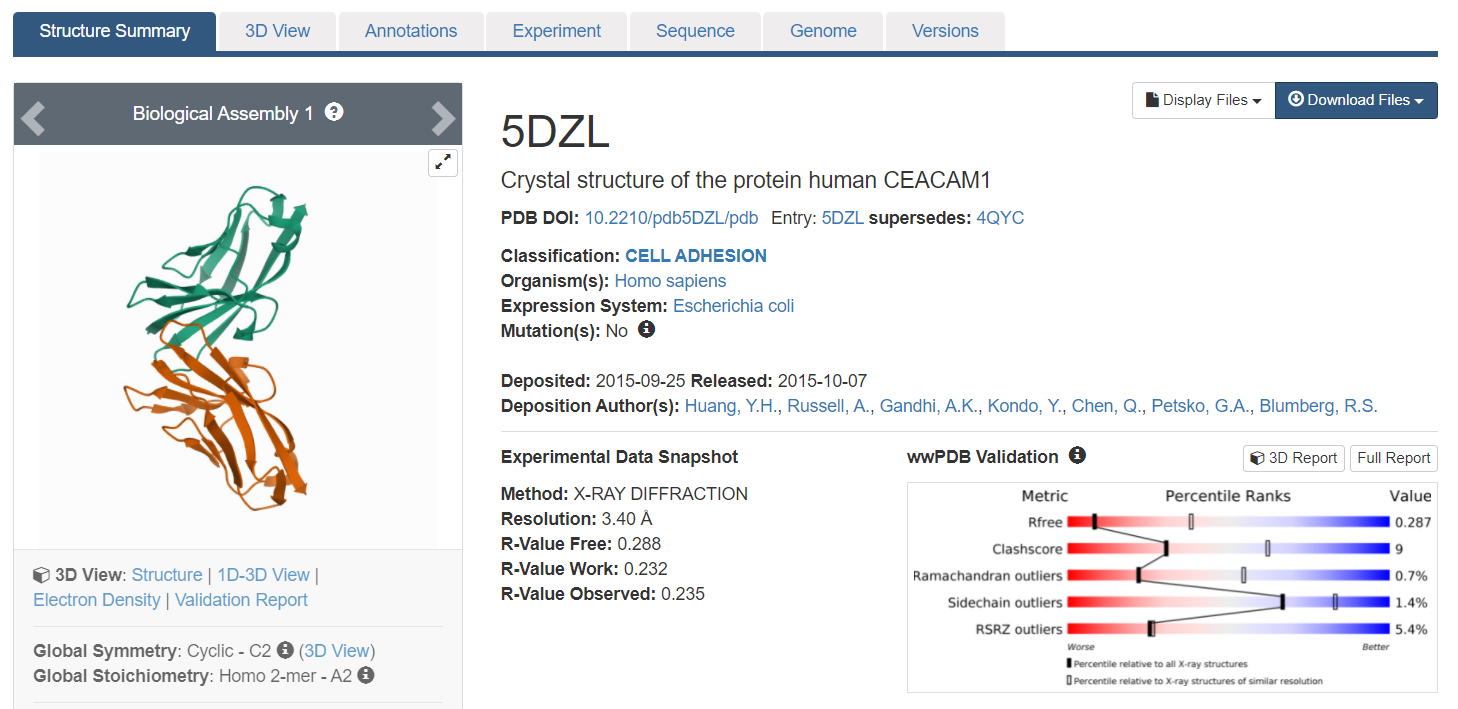Click the Full Report button
Viewport: 1458px width, 709px height.
(1393, 458)
